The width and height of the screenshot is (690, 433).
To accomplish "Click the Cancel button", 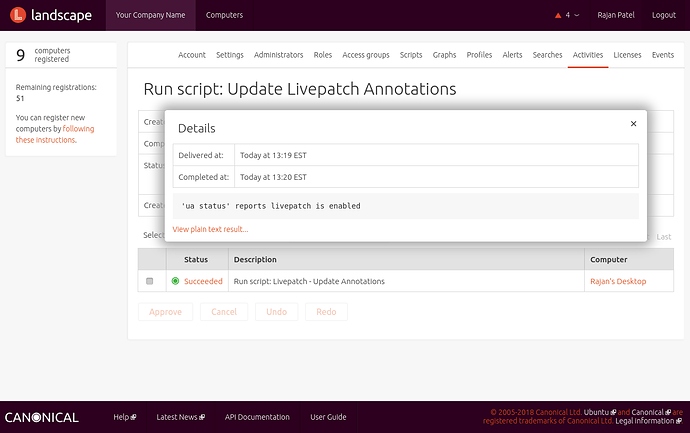I will click(224, 312).
